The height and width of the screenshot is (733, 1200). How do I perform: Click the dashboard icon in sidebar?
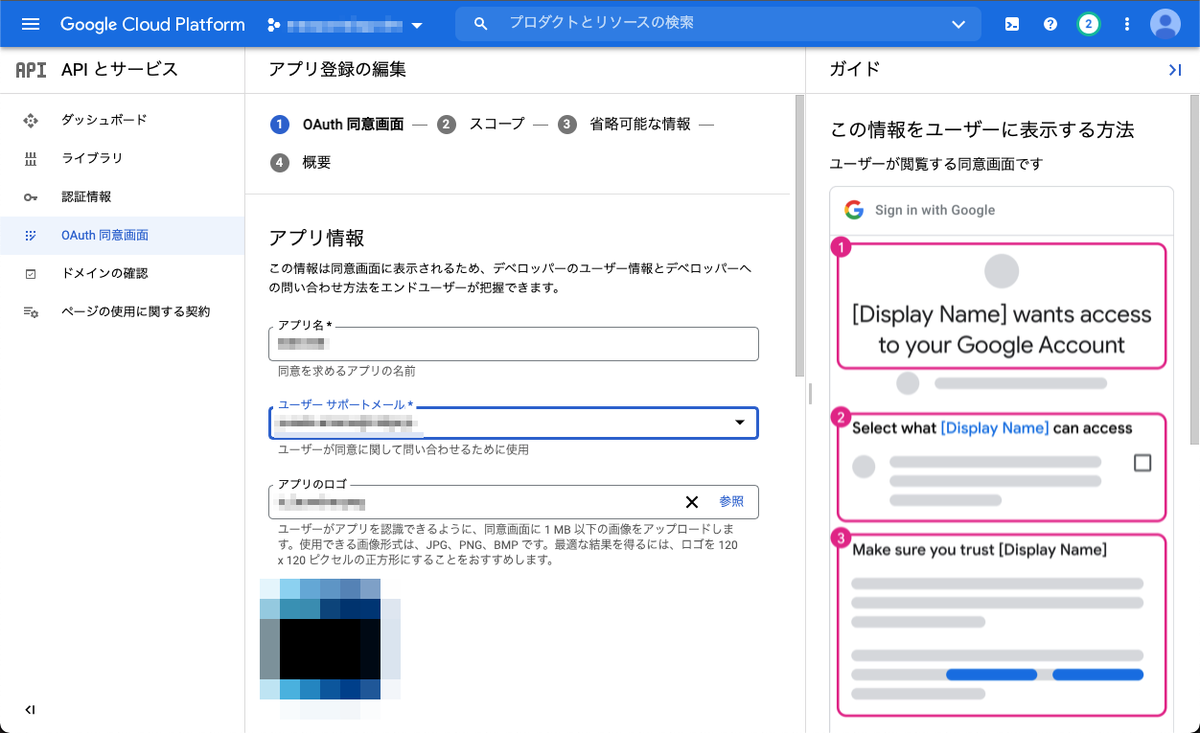[x=30, y=120]
